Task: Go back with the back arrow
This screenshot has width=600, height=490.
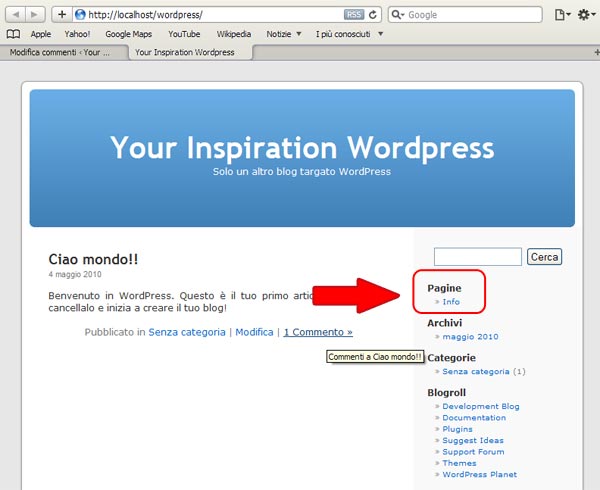Action: (16, 15)
